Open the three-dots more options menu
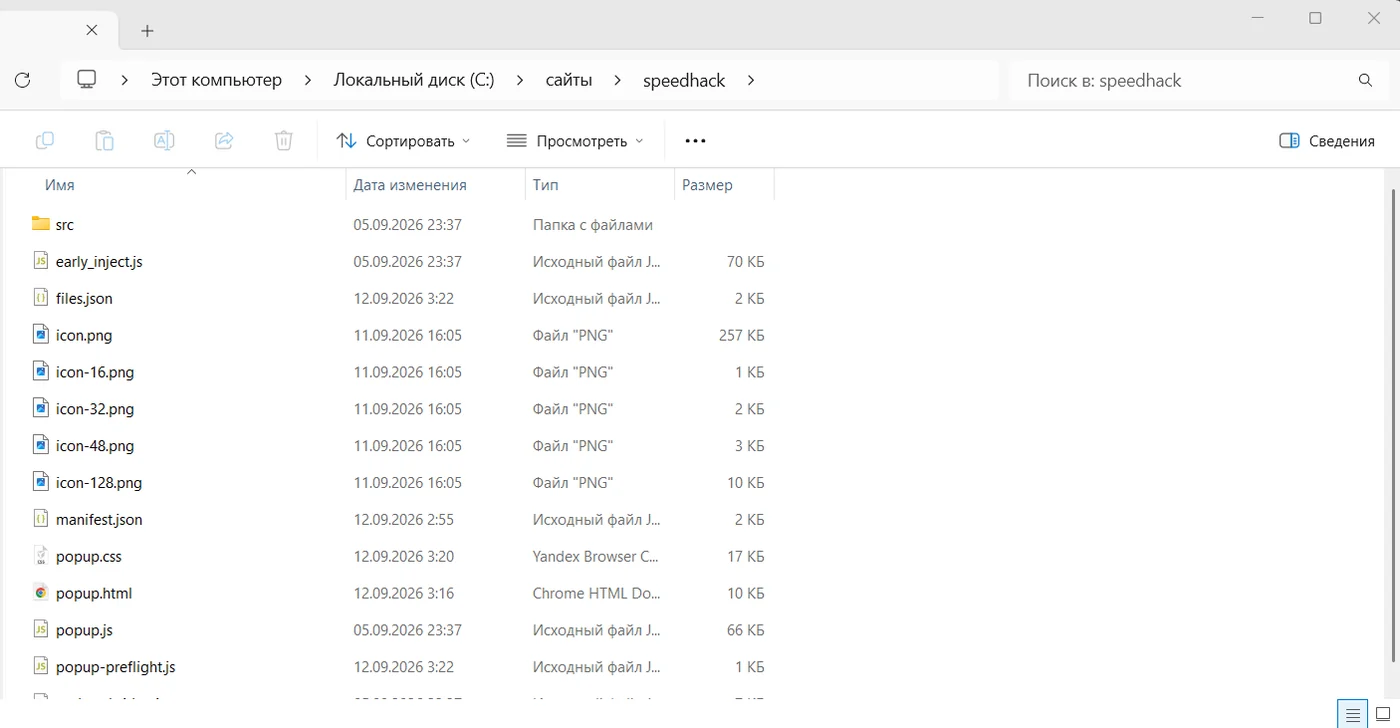Image resolution: width=1400 pixels, height=728 pixels. click(x=695, y=141)
